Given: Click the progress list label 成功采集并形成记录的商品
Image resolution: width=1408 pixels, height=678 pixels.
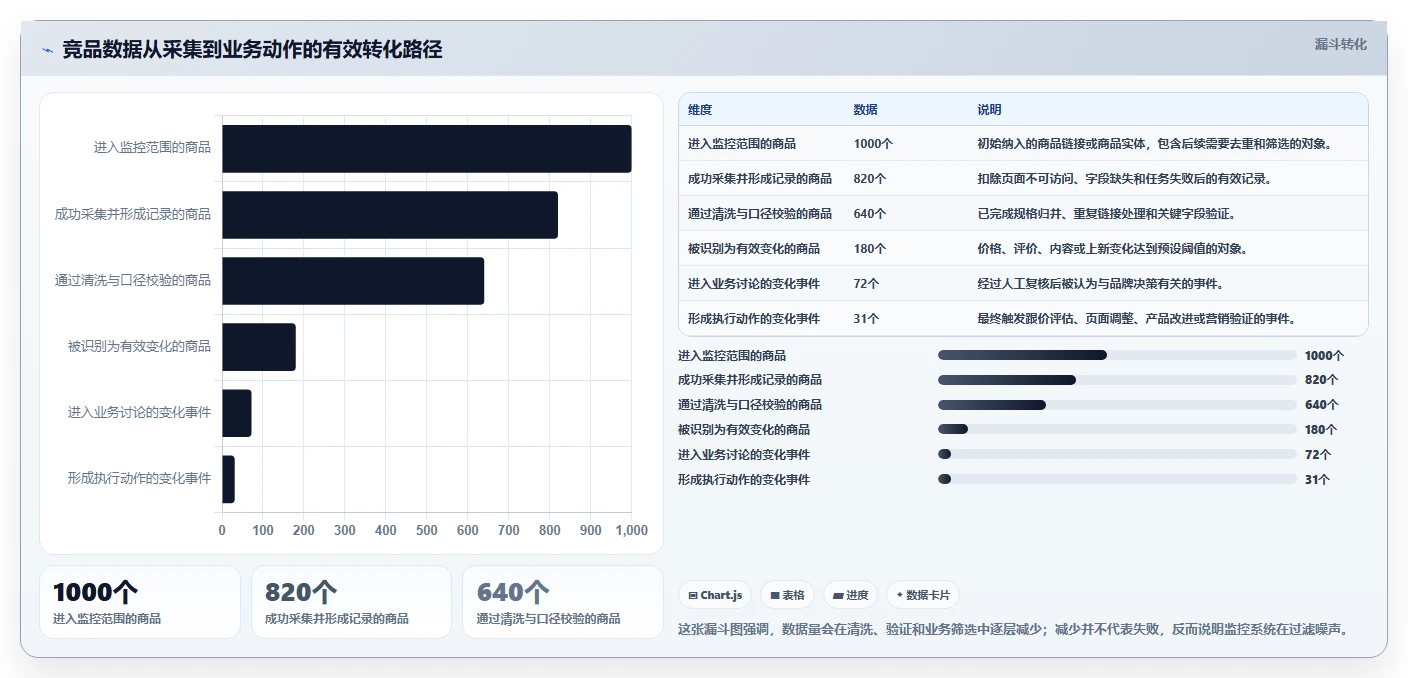Looking at the screenshot, I should point(750,380).
